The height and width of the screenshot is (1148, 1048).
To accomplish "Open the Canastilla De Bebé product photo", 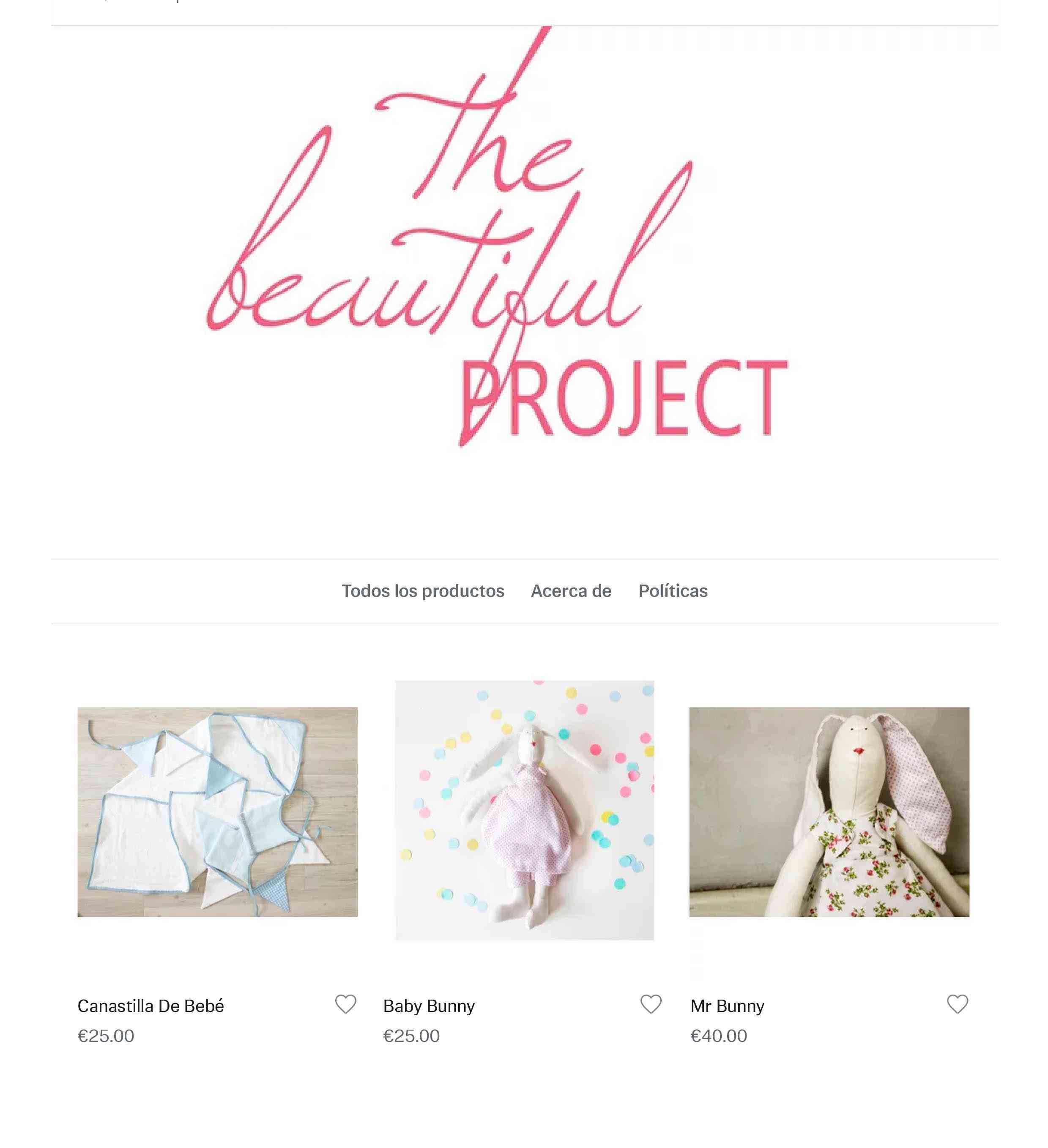I will (x=218, y=812).
